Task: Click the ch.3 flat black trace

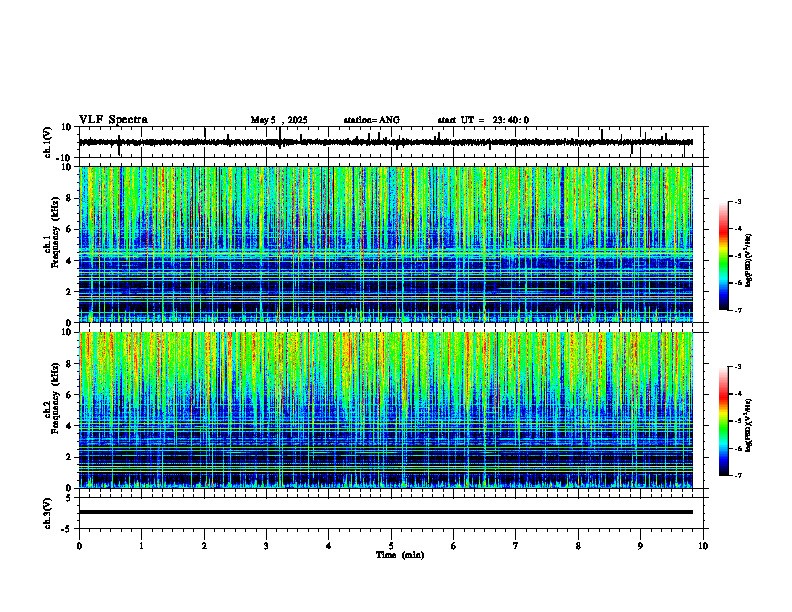Action: [x=386, y=512]
